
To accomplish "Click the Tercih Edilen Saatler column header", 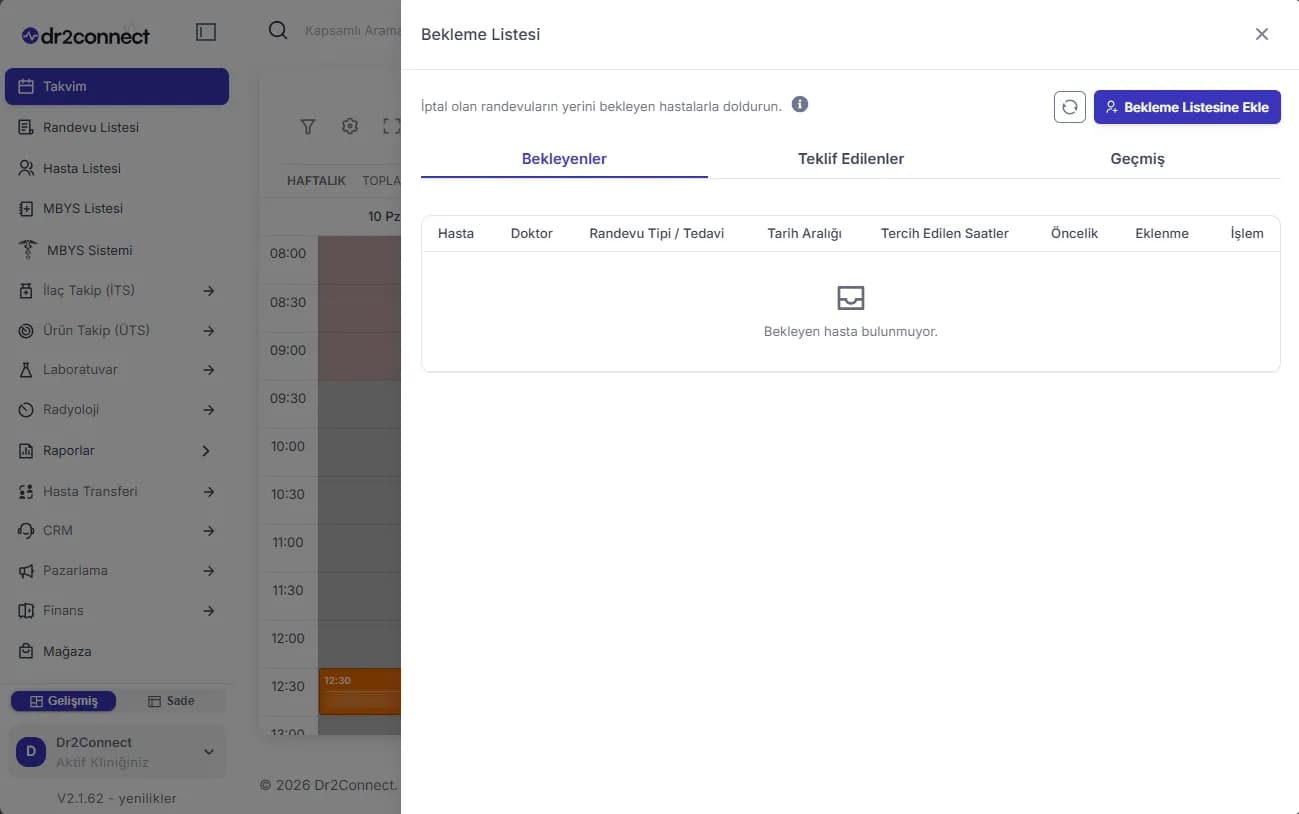I will [x=945, y=233].
